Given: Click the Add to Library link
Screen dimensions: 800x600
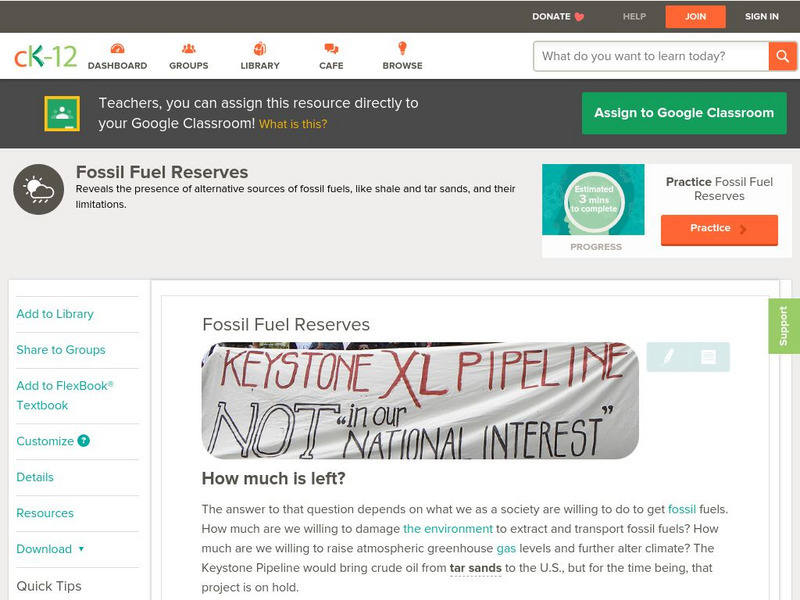Looking at the screenshot, I should click(x=55, y=314).
